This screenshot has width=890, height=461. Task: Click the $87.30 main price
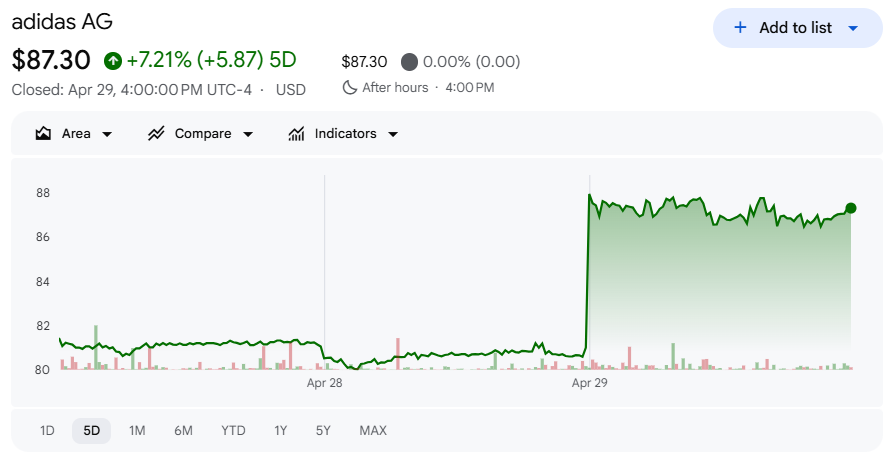click(x=51, y=60)
